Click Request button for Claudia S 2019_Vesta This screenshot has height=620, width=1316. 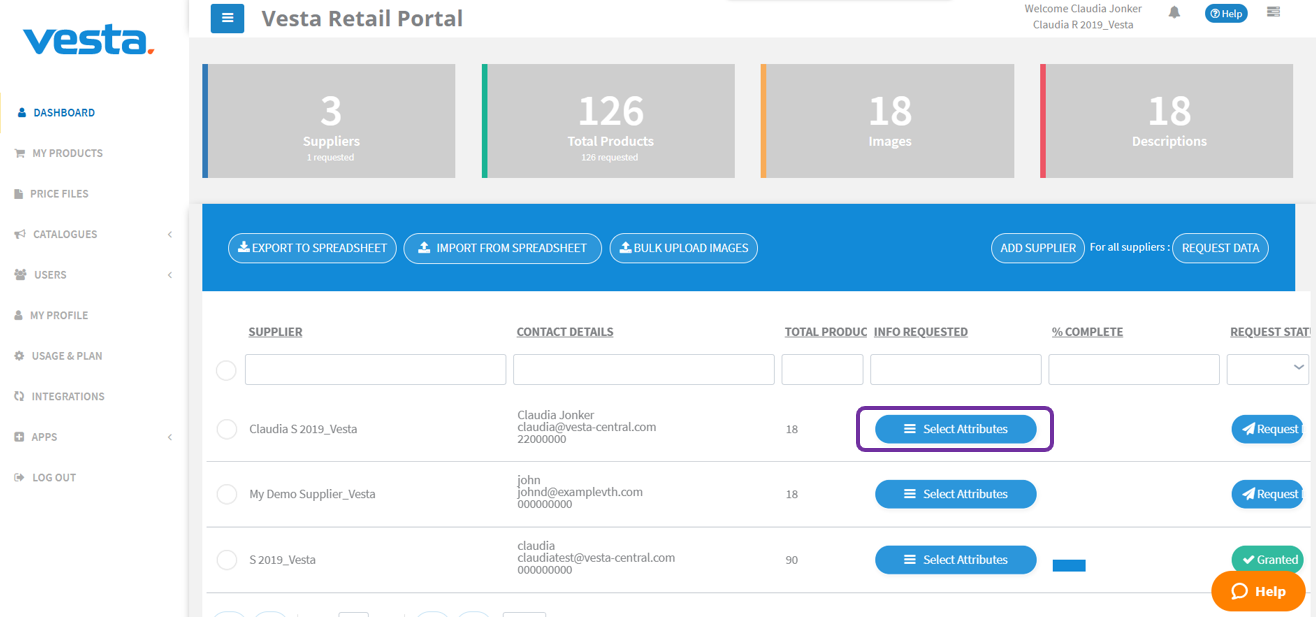pos(1268,429)
